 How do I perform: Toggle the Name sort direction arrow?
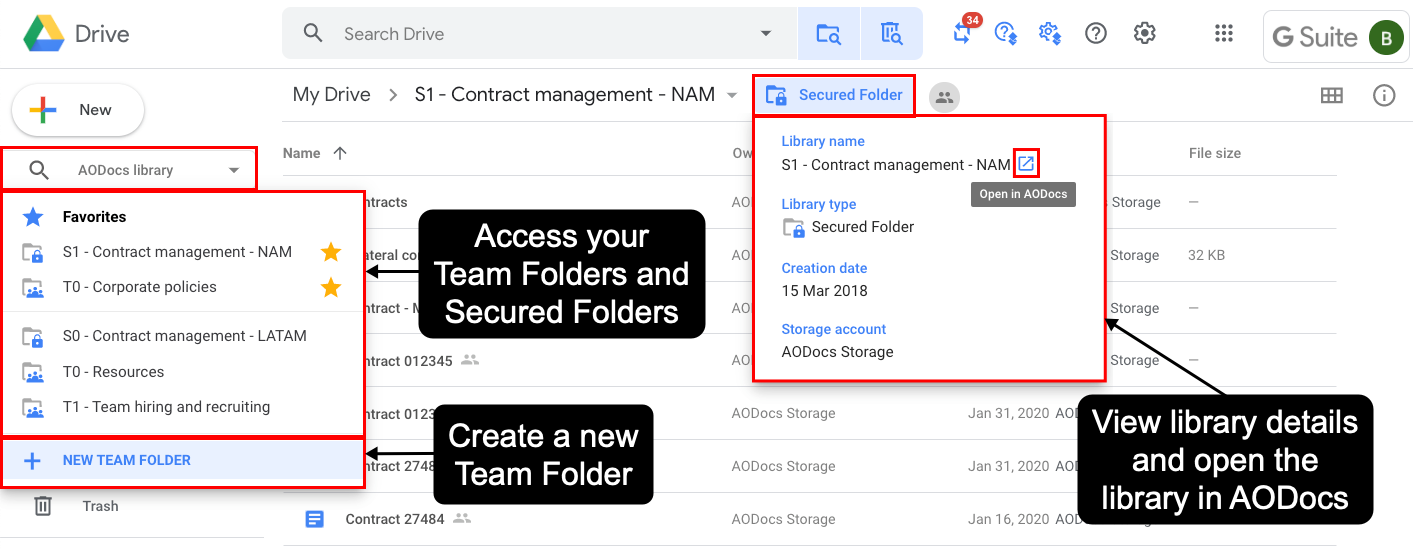pyautogui.click(x=340, y=153)
